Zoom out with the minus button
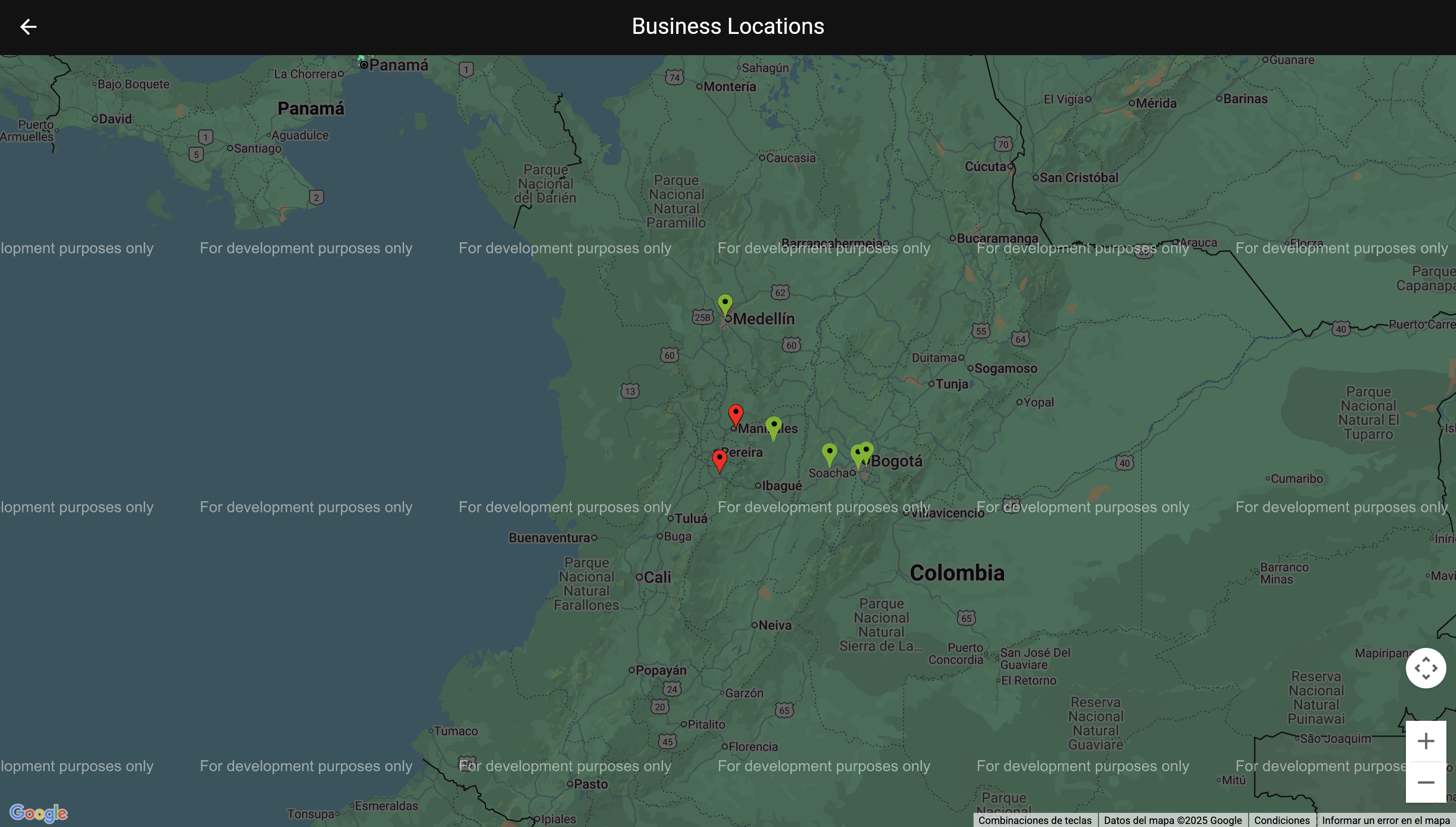The image size is (1456, 827). (1425, 782)
